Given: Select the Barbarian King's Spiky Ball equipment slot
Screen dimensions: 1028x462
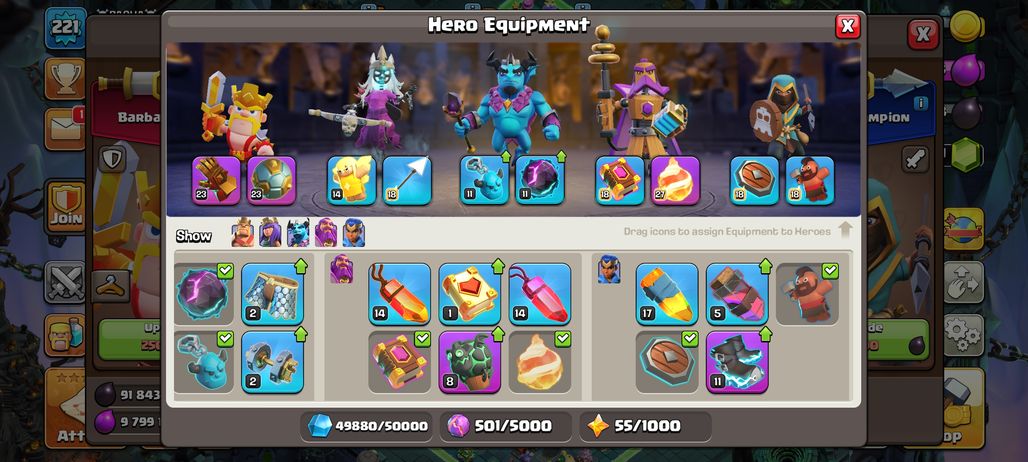Looking at the screenshot, I should coord(271,180).
